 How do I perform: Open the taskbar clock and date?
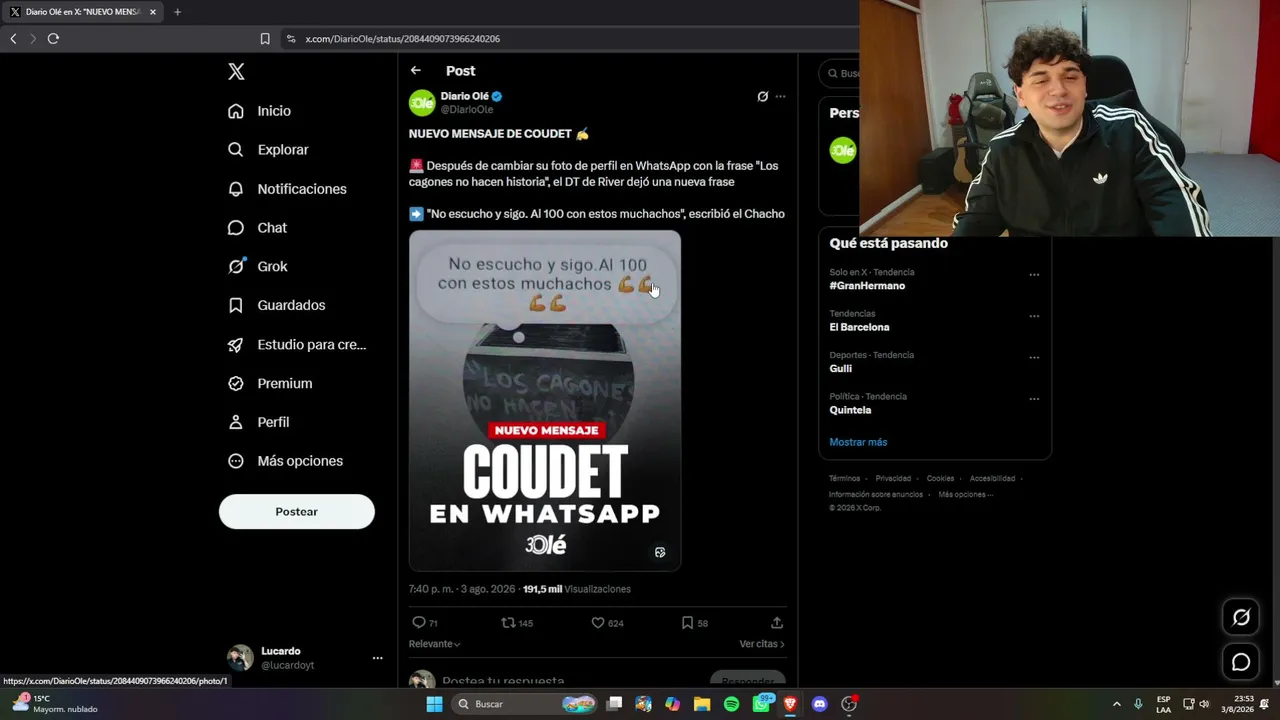[1236, 704]
